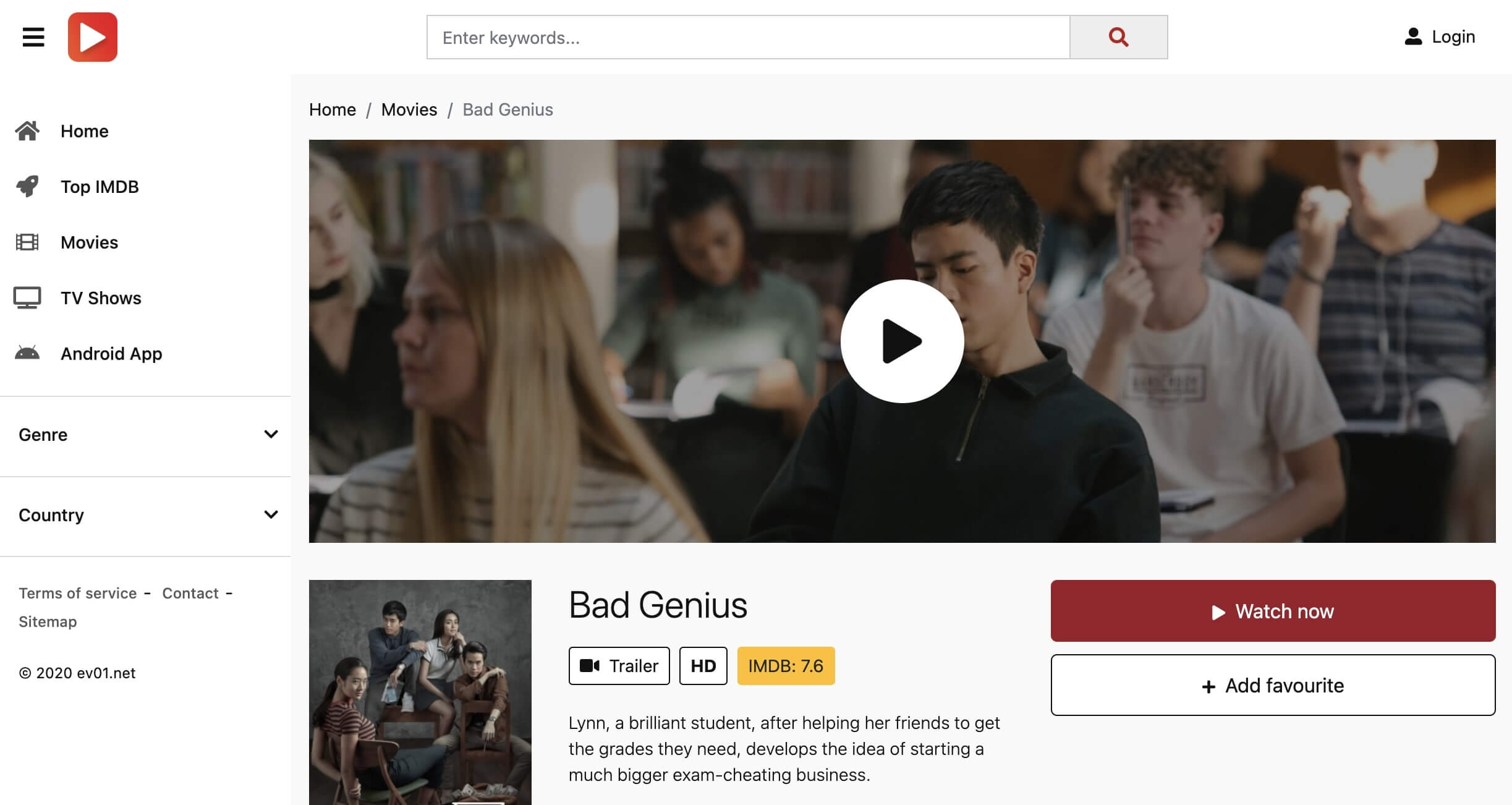Click the magnifying glass search button
Viewport: 1512px width, 805px height.
[1118, 37]
